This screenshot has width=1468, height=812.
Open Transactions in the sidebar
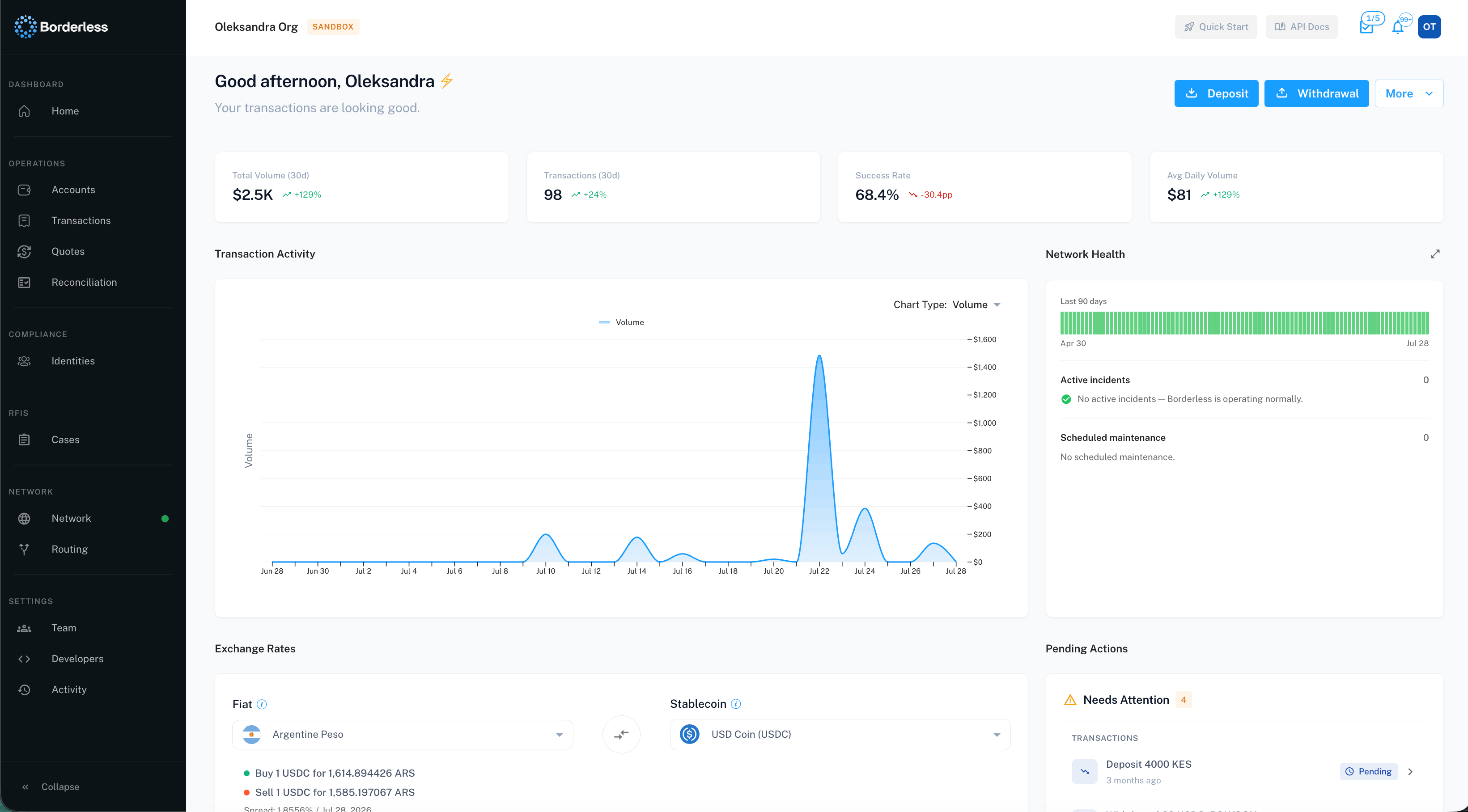(x=81, y=220)
